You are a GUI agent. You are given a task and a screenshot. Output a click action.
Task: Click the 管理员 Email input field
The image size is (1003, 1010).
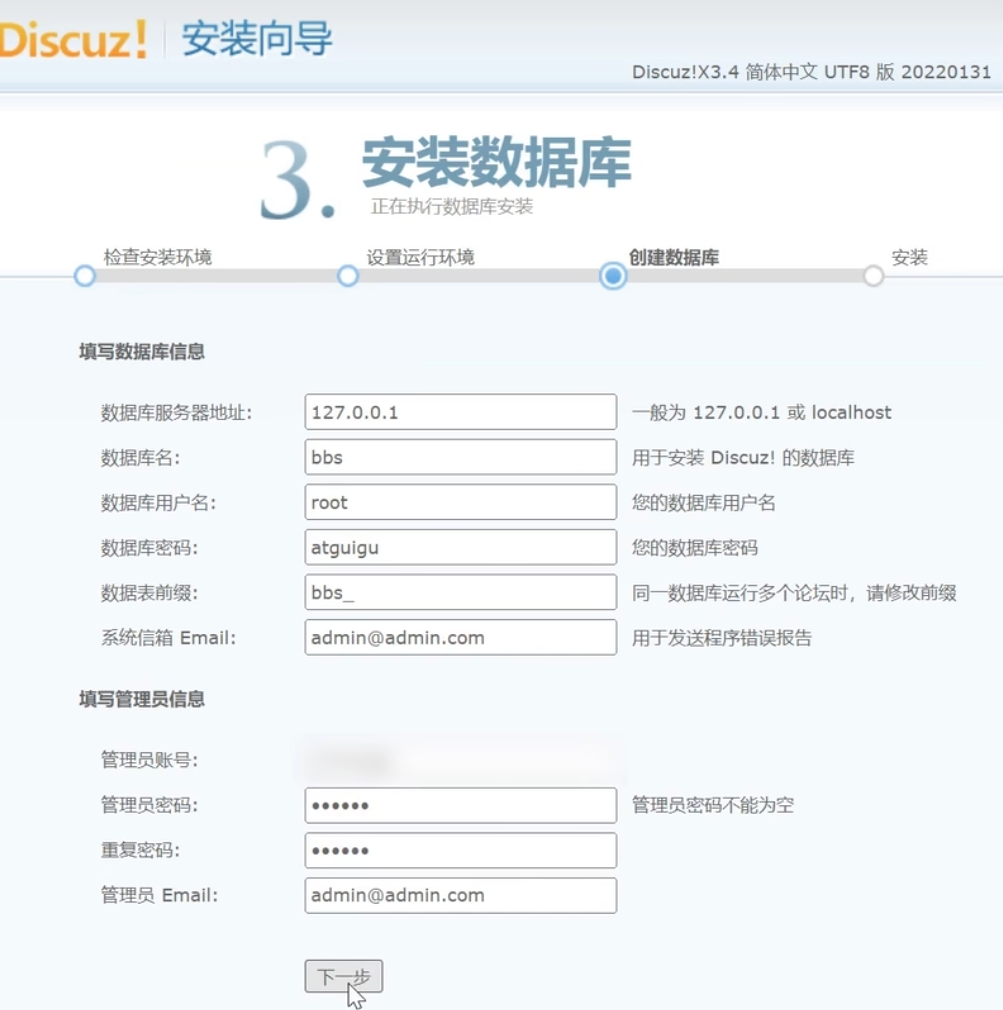coord(460,895)
